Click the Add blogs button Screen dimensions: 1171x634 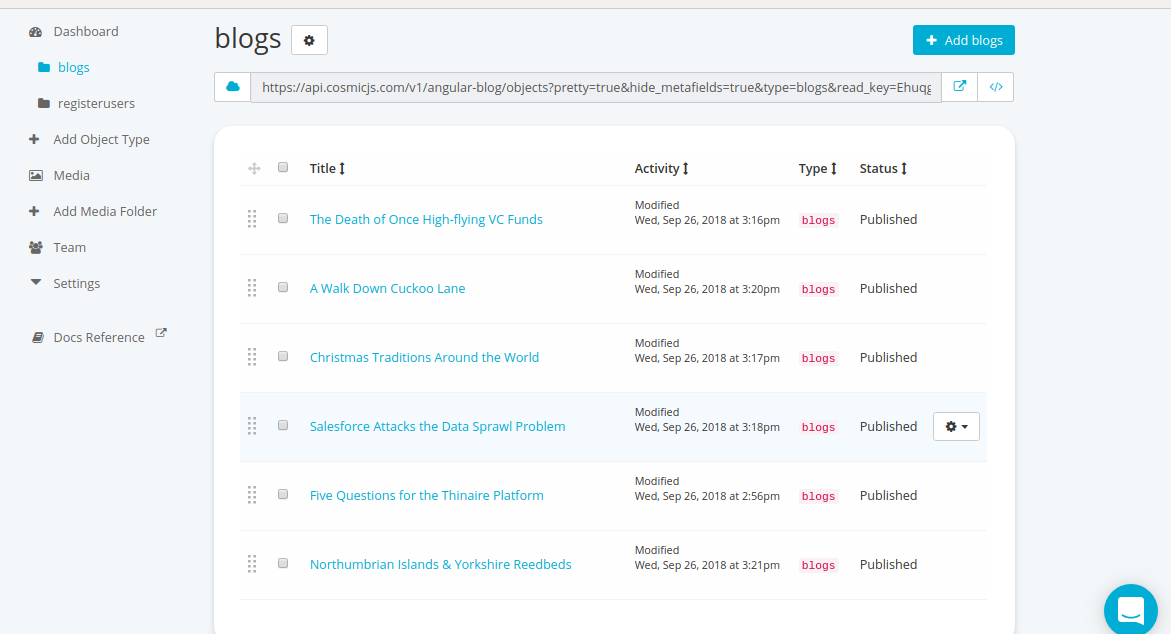tap(963, 40)
